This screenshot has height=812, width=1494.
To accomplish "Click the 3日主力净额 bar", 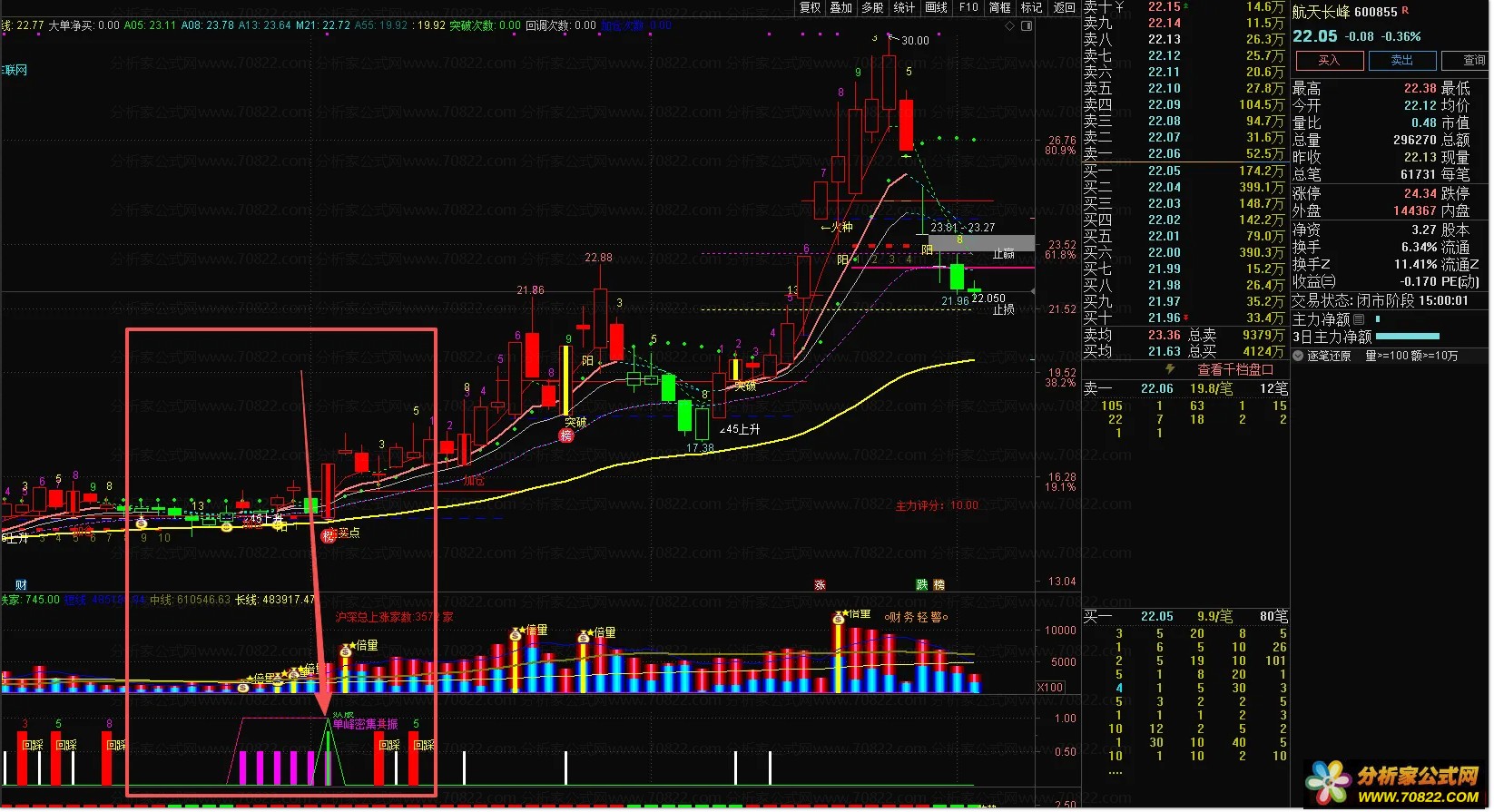I will [x=1407, y=337].
